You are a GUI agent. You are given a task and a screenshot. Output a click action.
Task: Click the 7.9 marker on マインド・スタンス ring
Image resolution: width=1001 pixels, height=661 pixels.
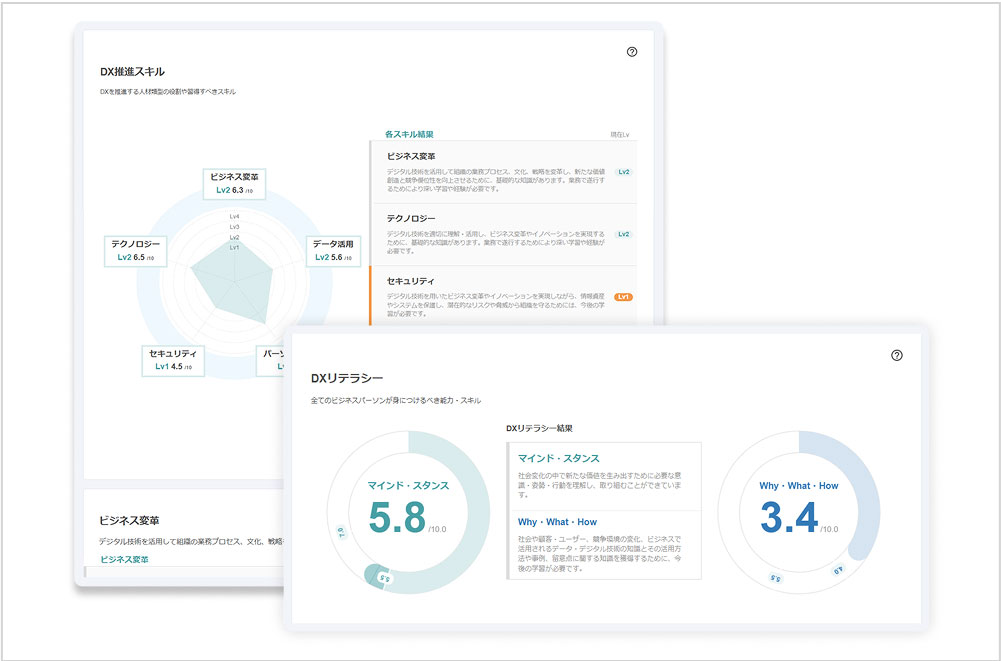tap(339, 531)
